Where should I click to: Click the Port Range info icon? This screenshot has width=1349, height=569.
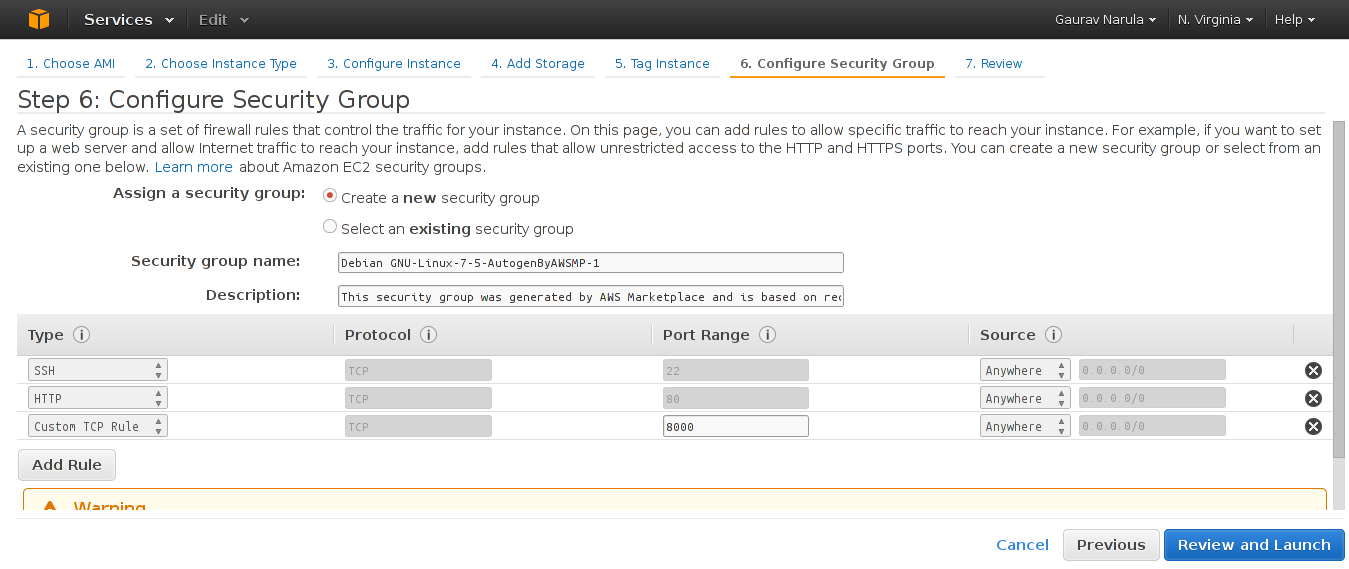(768, 335)
